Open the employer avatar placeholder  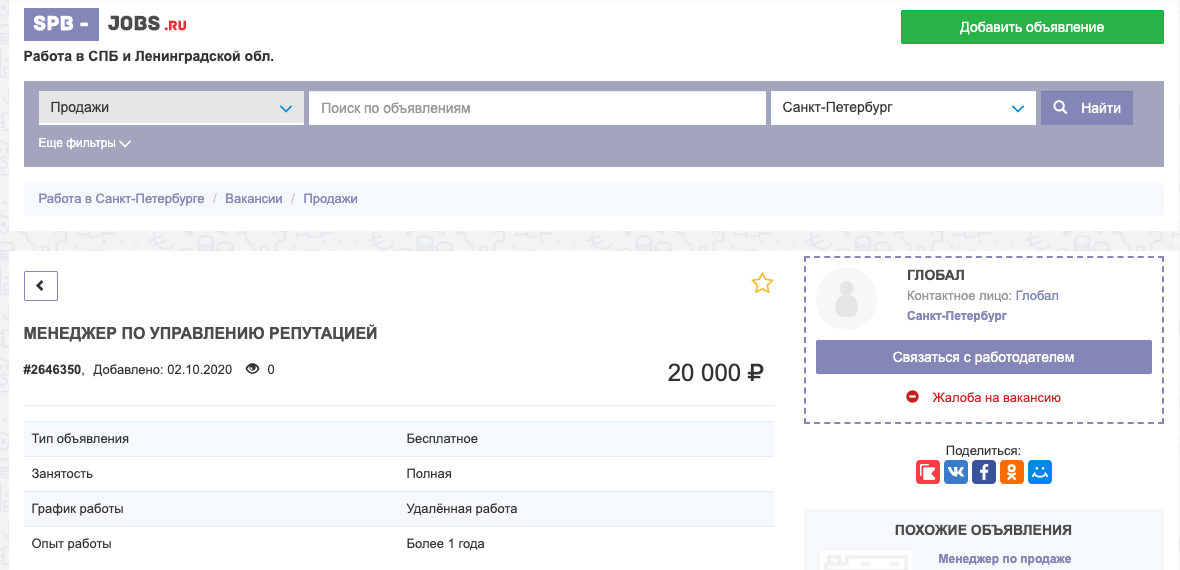847,299
